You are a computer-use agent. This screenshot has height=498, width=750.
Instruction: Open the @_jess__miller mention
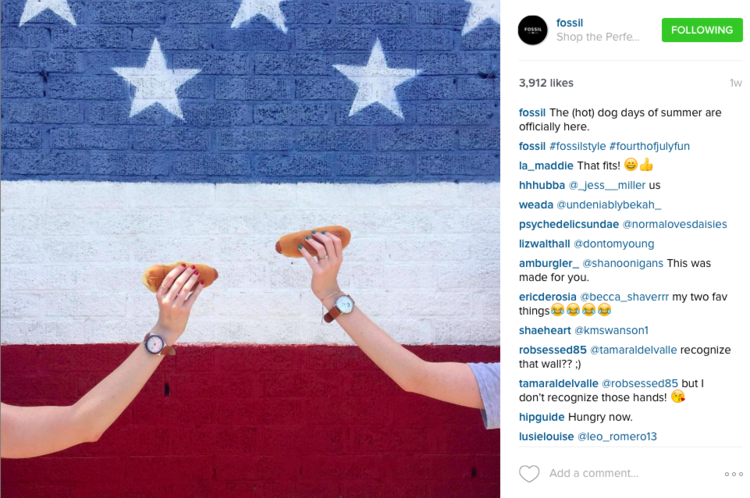click(607, 186)
